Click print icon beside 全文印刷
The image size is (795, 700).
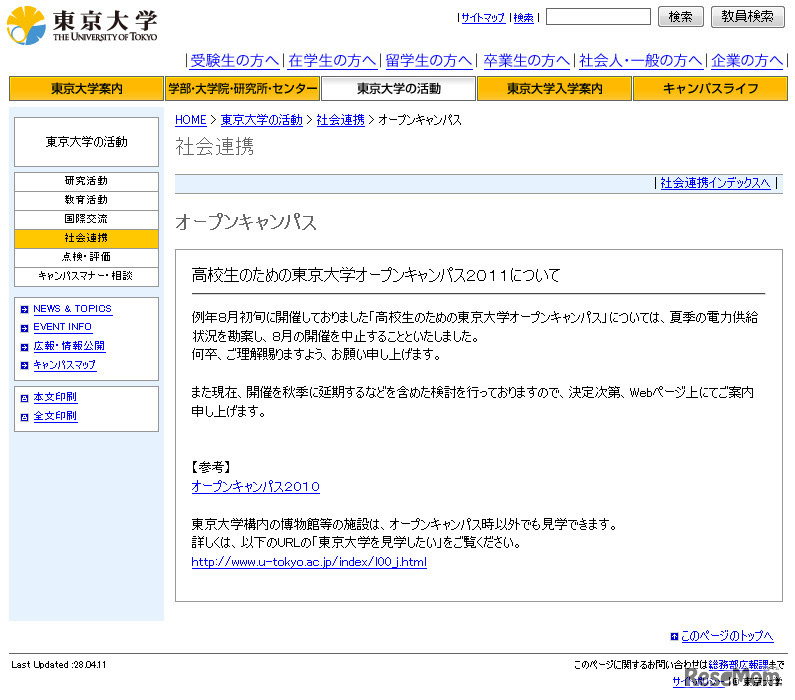(x=24, y=417)
